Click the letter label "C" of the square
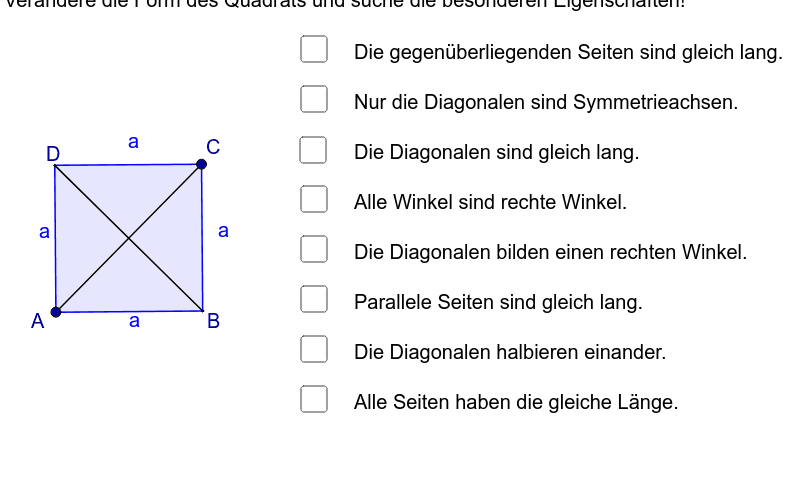 [213, 146]
